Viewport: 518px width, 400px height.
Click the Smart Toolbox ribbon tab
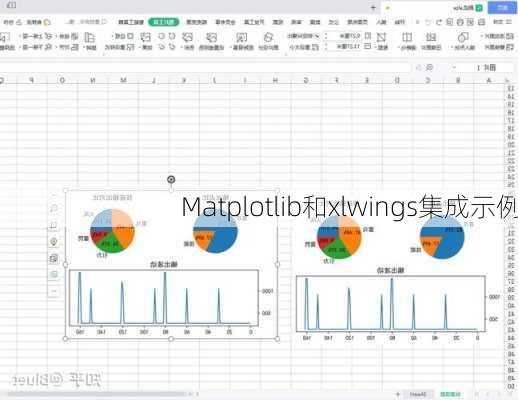131,22
